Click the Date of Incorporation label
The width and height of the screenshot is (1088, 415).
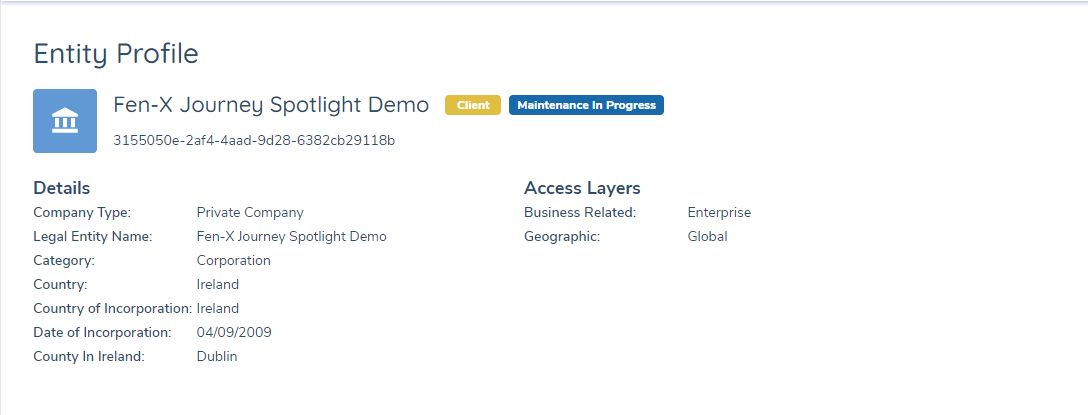tap(102, 332)
